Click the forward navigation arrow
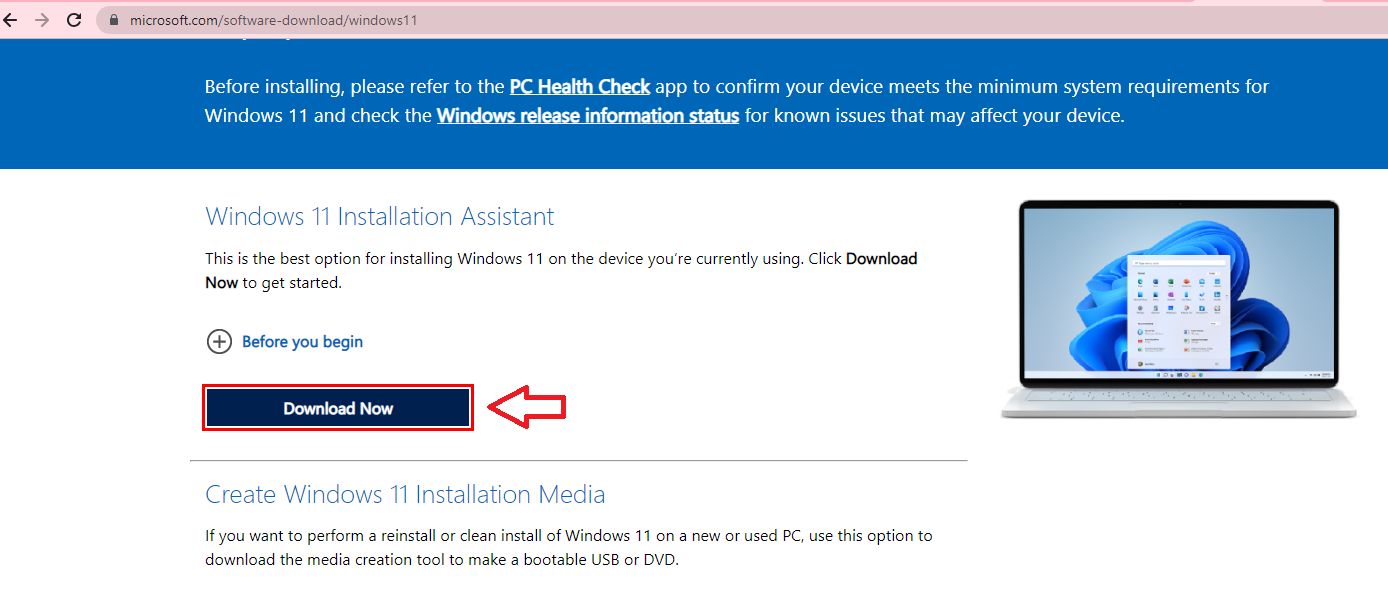This screenshot has height=597, width=1388. [44, 19]
